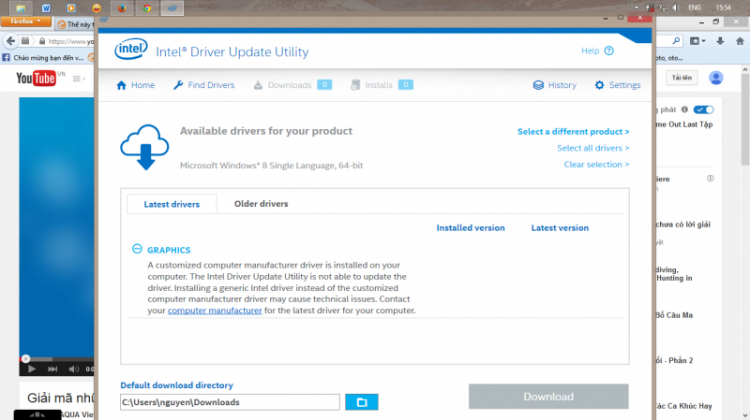Image resolution: width=750 pixels, height=420 pixels.
Task: Select Intel utility taskbar icon
Action: [172, 8]
